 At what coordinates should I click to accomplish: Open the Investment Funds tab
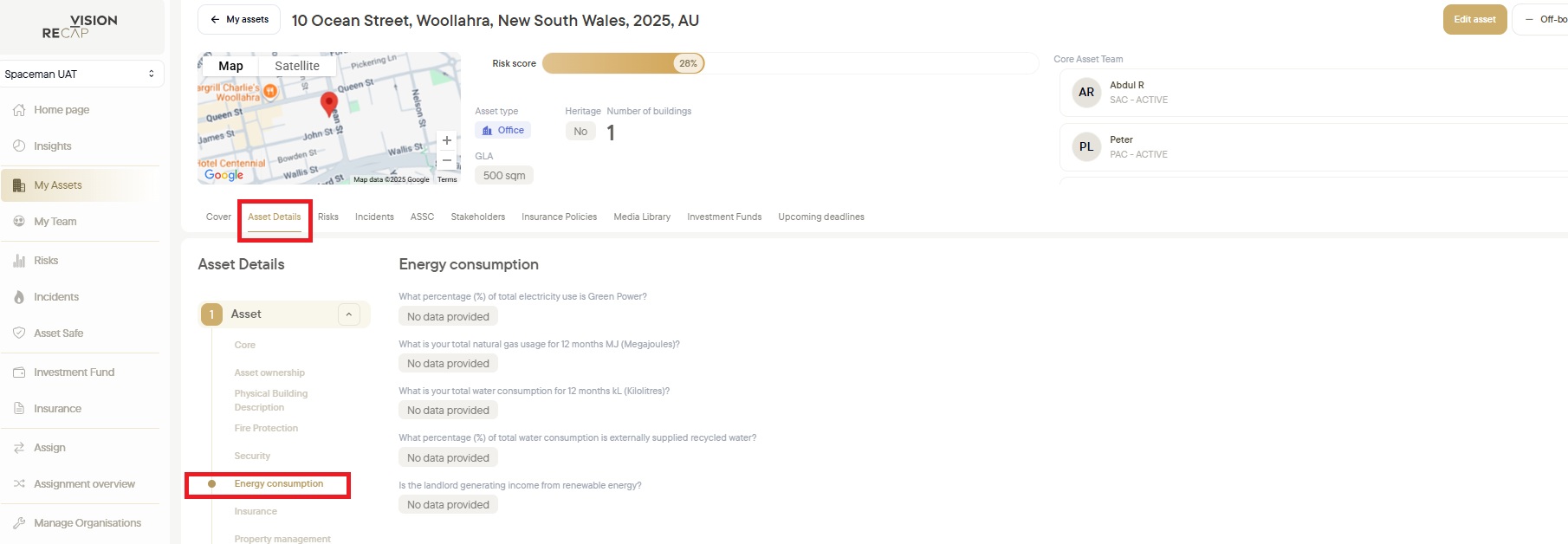pyautogui.click(x=724, y=217)
